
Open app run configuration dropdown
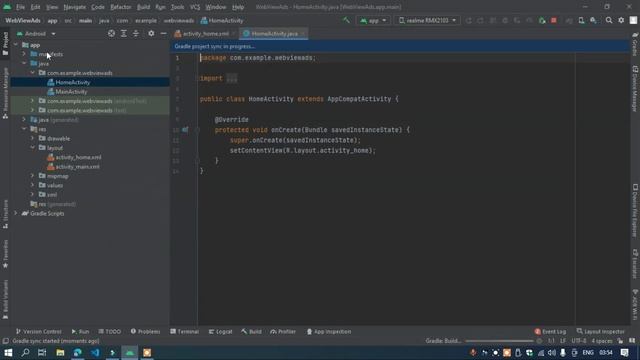coord(373,20)
